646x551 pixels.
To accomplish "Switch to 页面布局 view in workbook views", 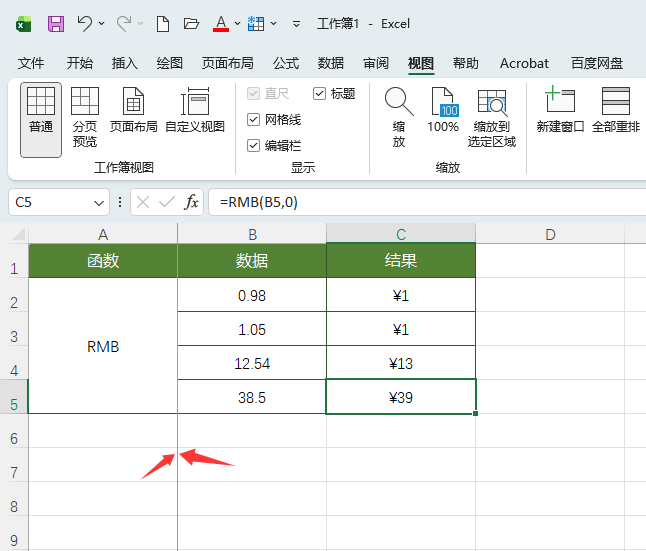I will (x=133, y=110).
